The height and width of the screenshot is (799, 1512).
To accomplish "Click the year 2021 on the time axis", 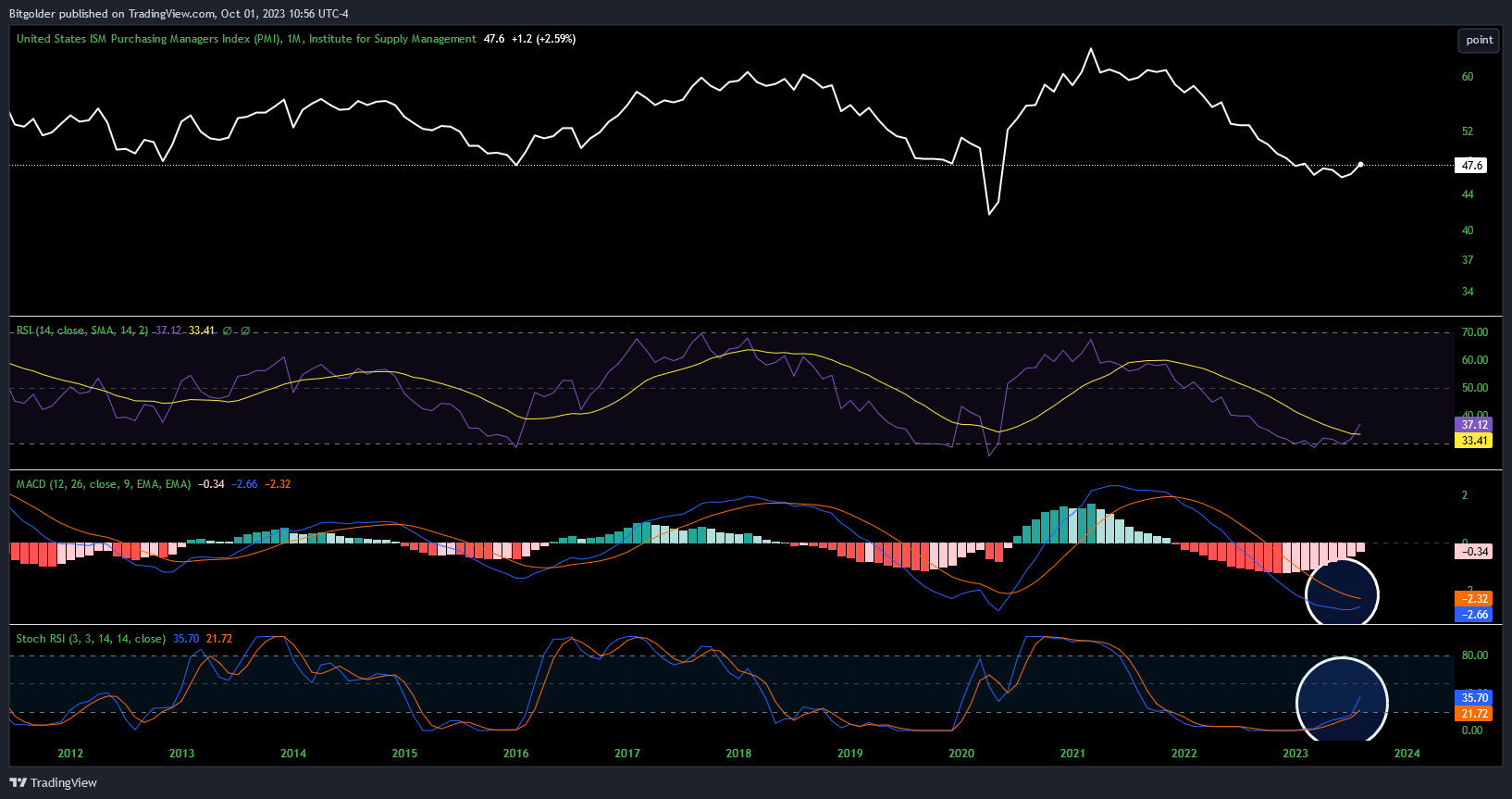I will tap(1072, 754).
